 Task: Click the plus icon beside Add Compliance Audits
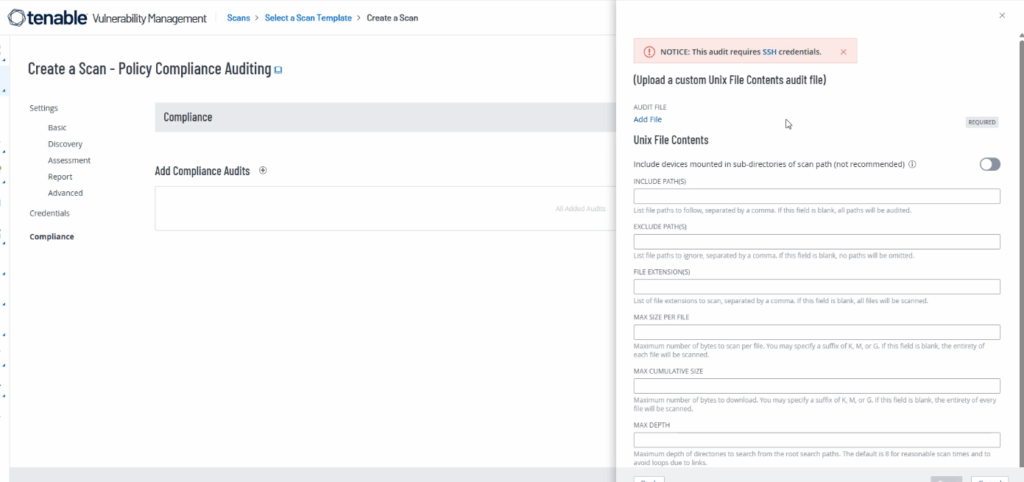pos(263,171)
